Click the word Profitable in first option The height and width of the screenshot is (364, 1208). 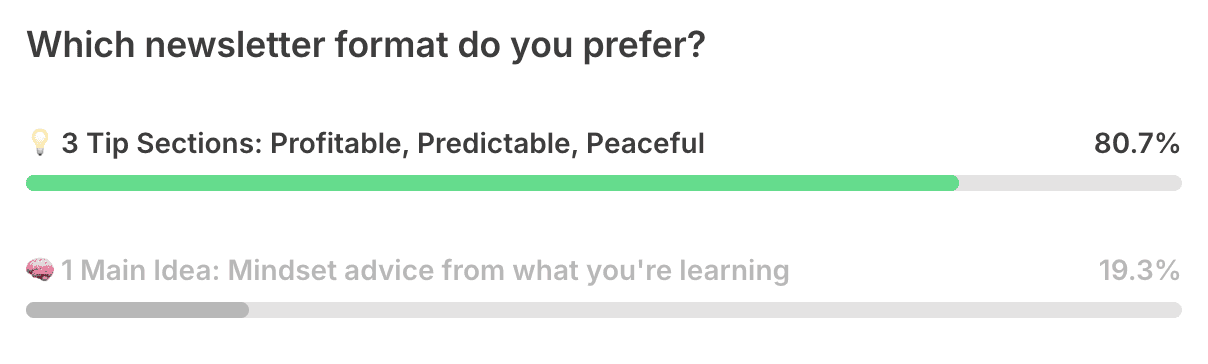[340, 145]
